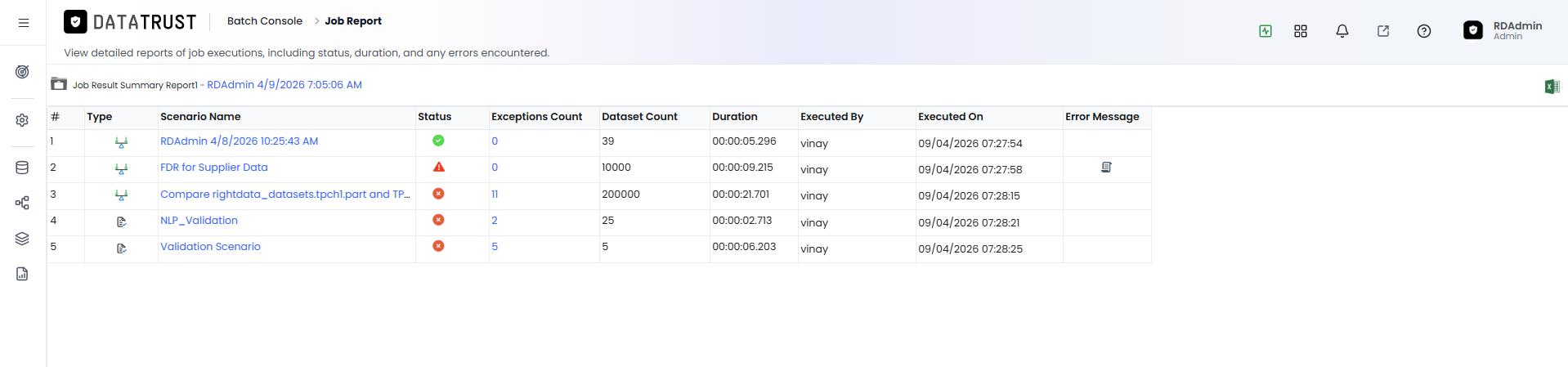Click the Error Message column header
Image resolution: width=1568 pixels, height=367 pixels.
(1102, 117)
